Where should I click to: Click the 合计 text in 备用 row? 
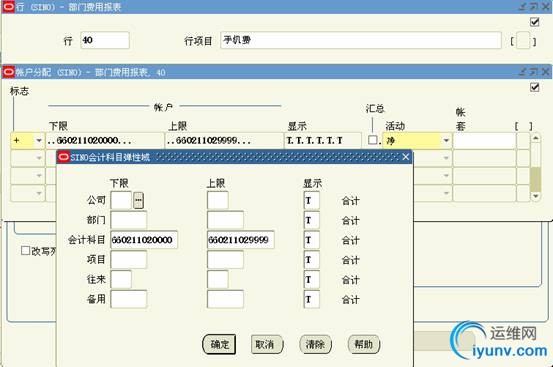(x=350, y=300)
